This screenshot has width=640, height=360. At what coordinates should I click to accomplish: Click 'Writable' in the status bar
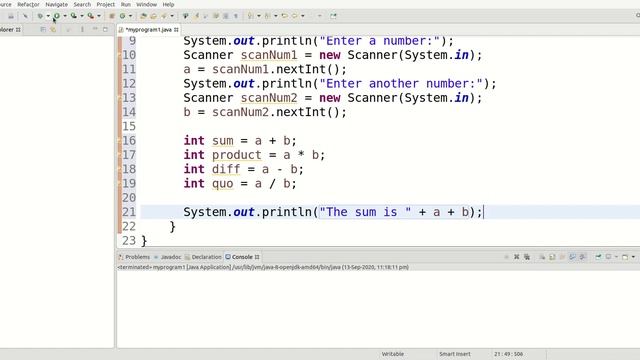point(393,354)
